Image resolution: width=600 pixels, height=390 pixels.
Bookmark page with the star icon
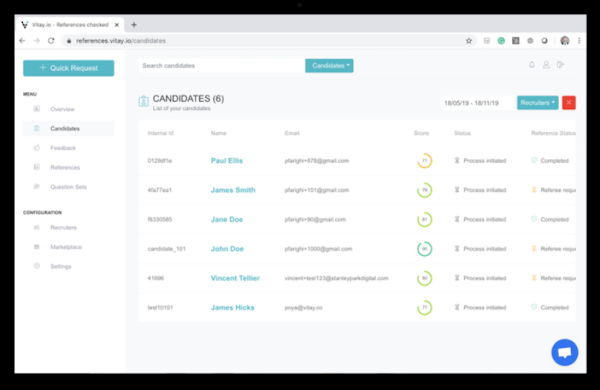click(x=468, y=41)
